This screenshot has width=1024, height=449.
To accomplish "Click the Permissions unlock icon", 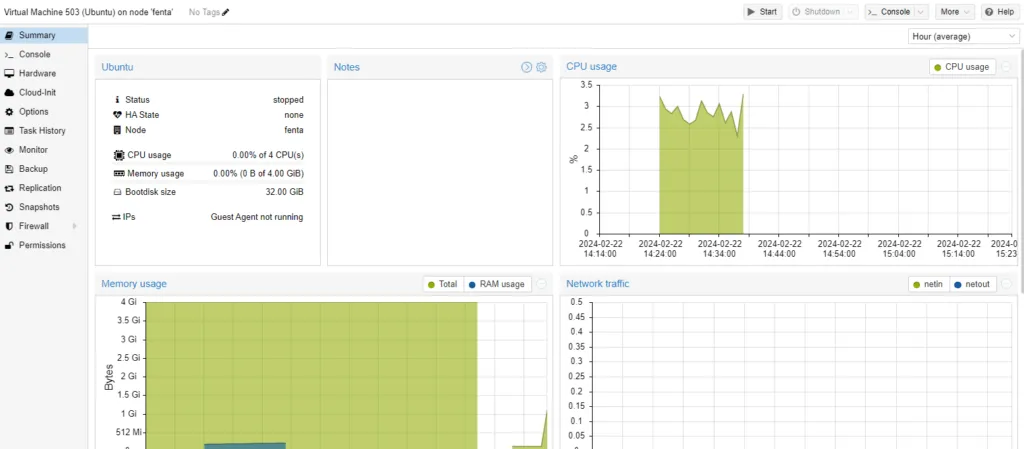I will (9, 245).
